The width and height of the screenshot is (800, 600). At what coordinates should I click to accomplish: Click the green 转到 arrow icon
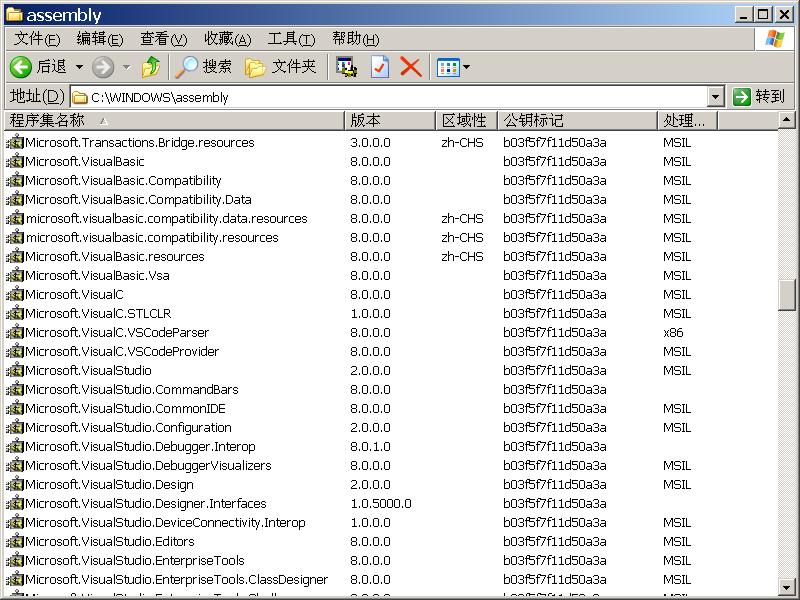745,96
